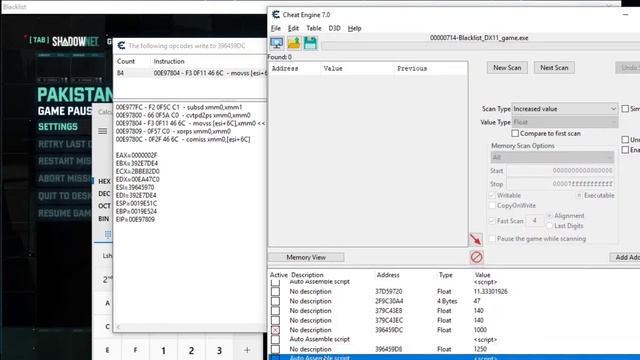
Task: Select line 00E9780C comiss xmm0,[esi+6C]
Action: (x=183, y=139)
